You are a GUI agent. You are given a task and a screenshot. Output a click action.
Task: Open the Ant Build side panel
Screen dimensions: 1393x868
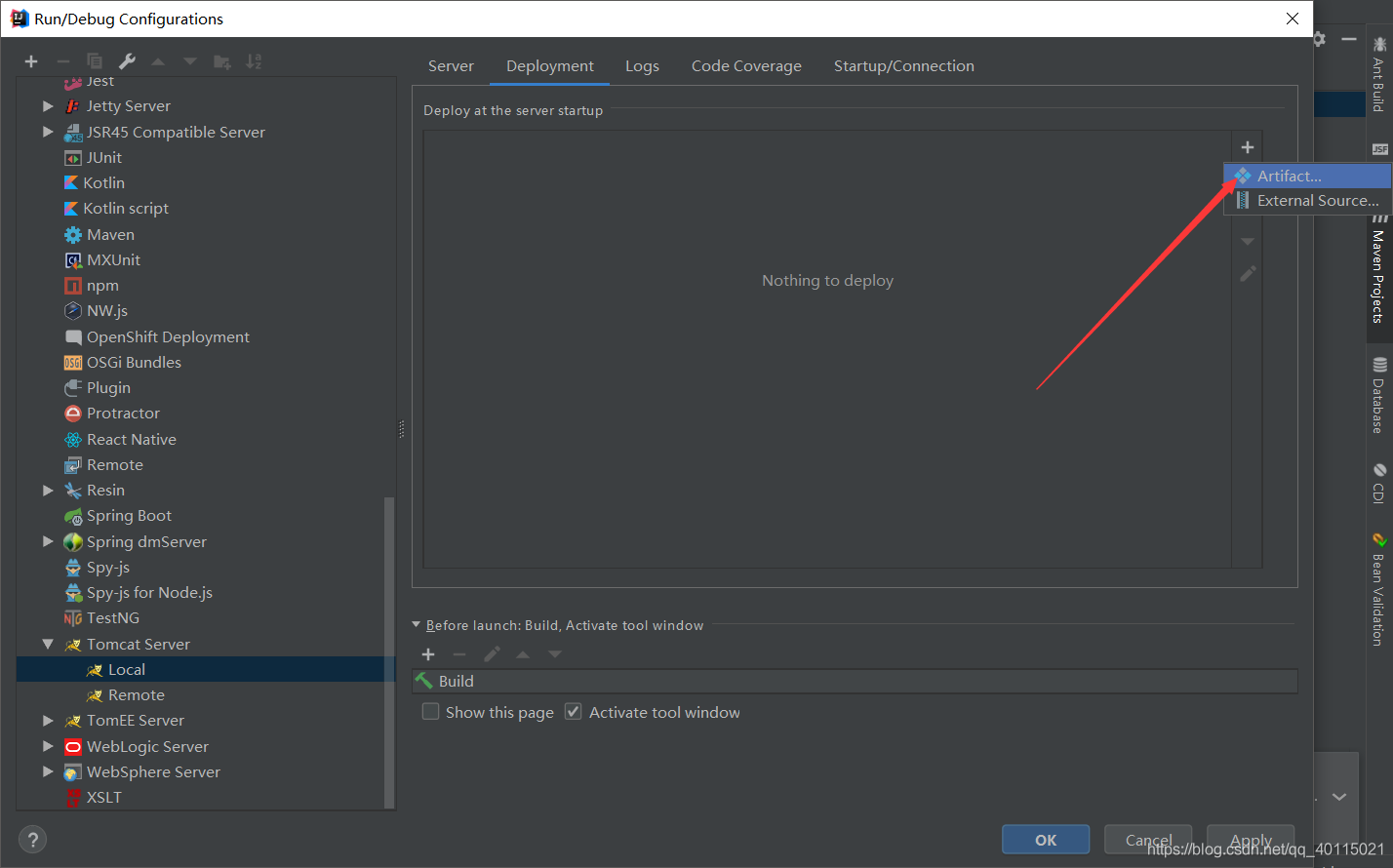1378,74
